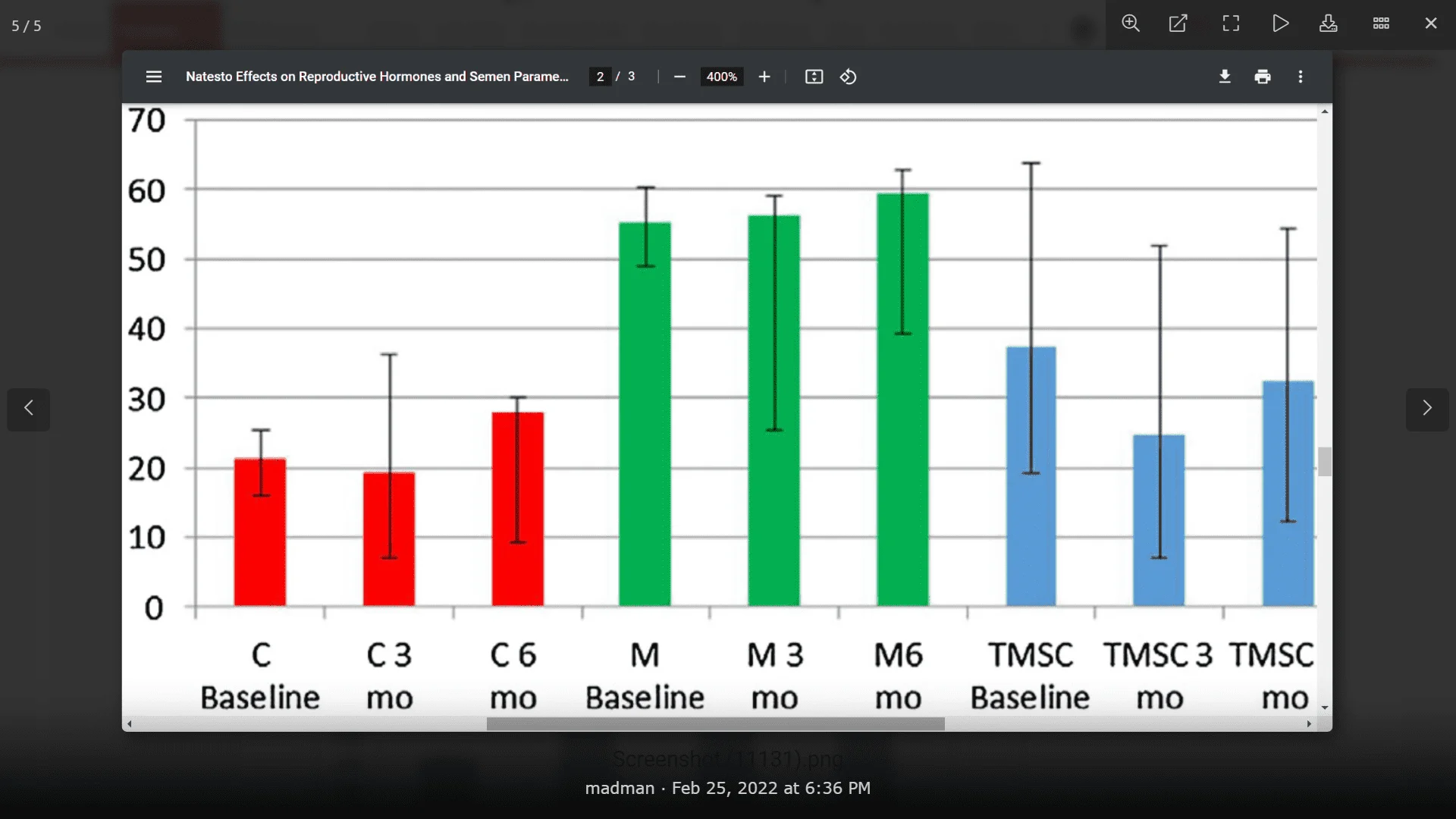Click the lightbox magnifier zoom icon
1456x819 pixels.
(1131, 24)
